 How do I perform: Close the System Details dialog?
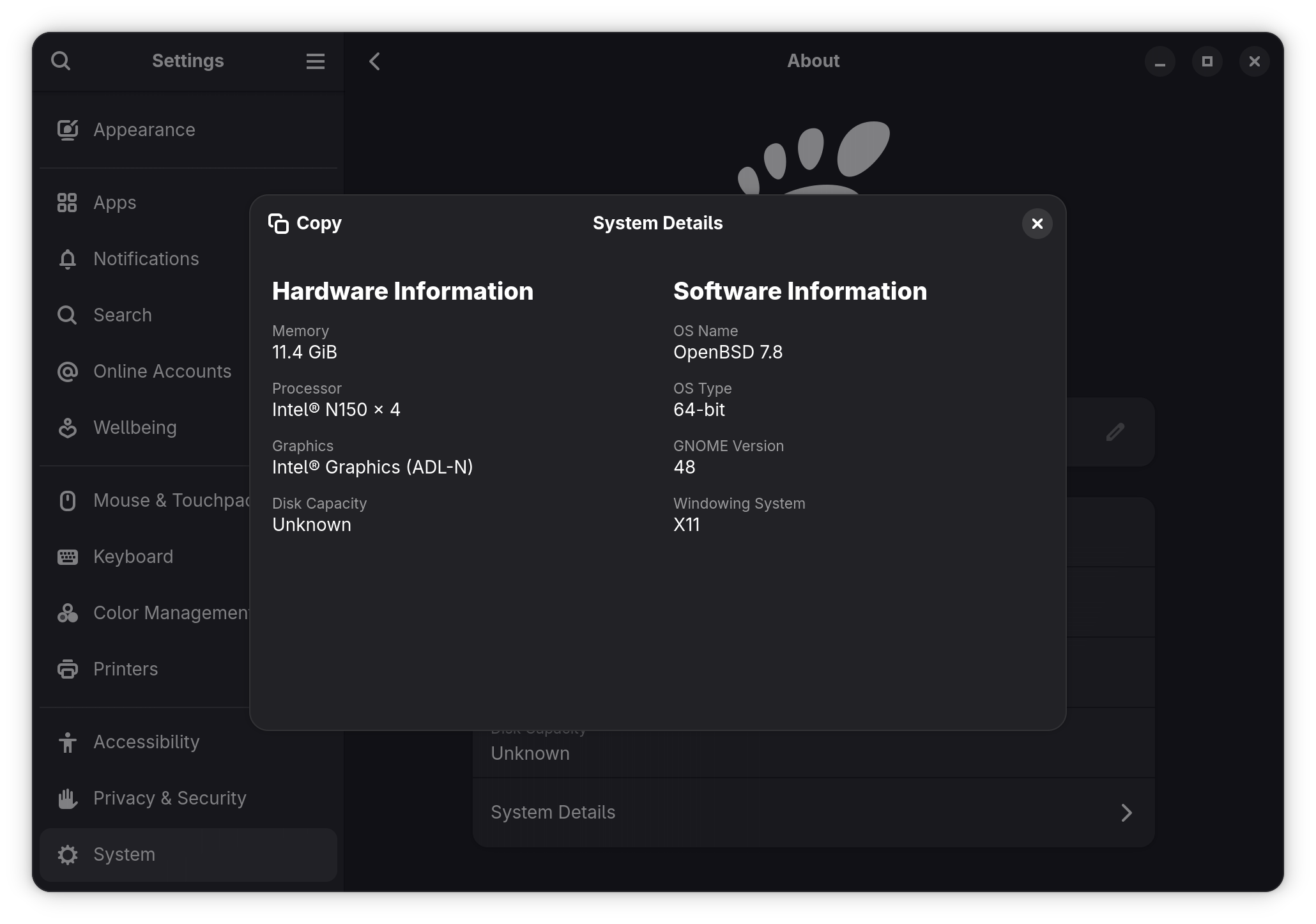click(x=1037, y=224)
